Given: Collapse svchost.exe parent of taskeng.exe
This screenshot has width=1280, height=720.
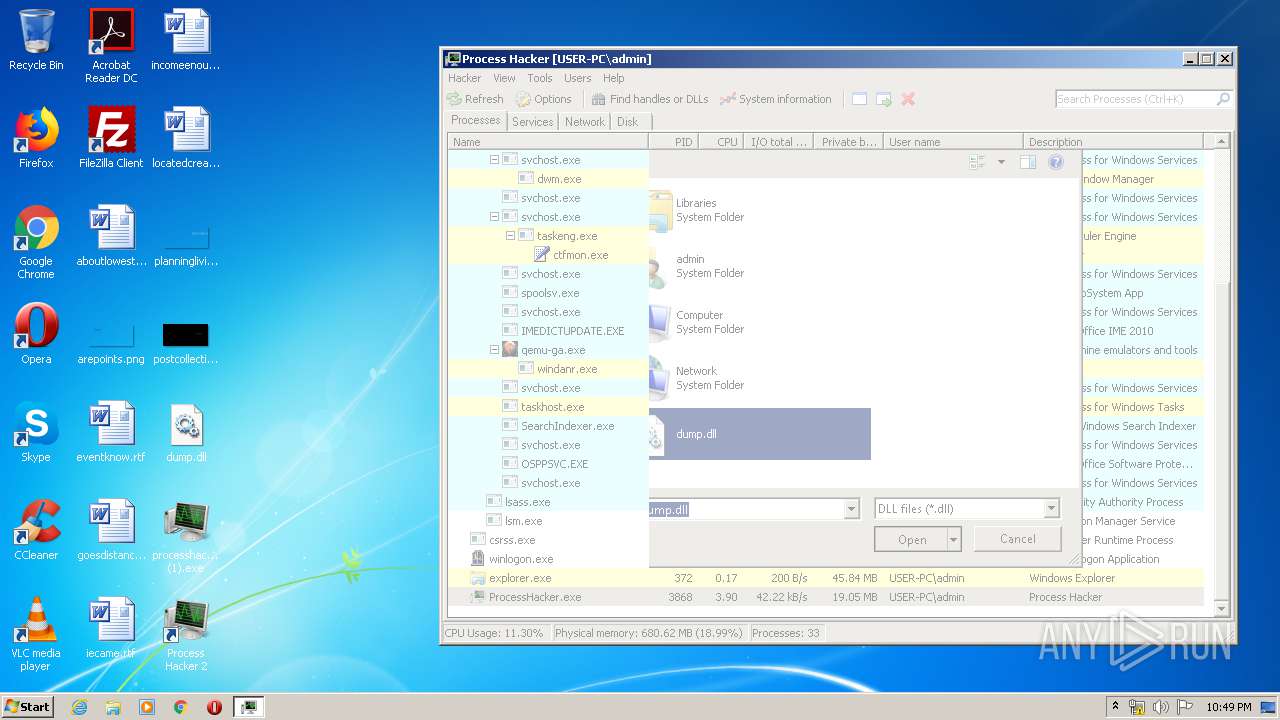Looking at the screenshot, I should click(494, 217).
